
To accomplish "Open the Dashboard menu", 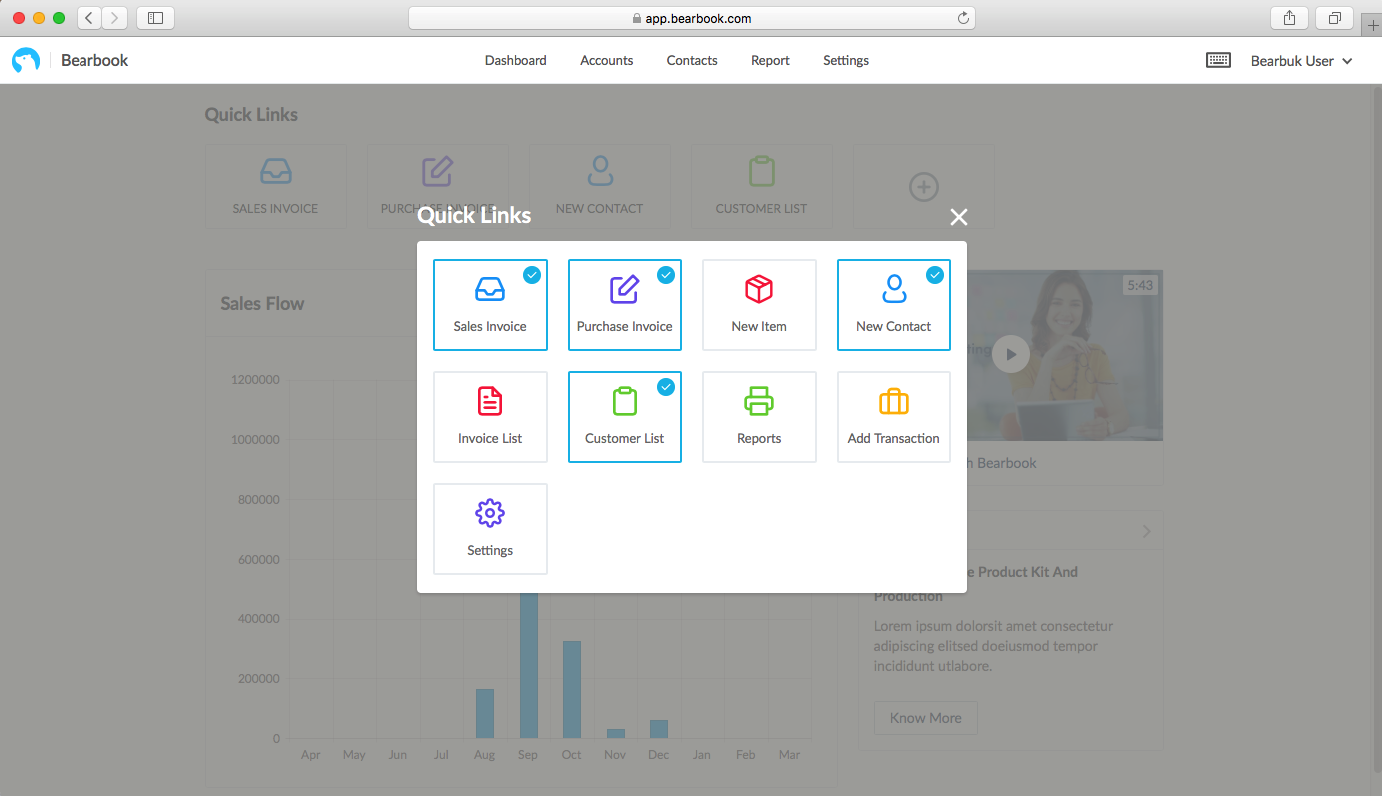I will point(516,60).
